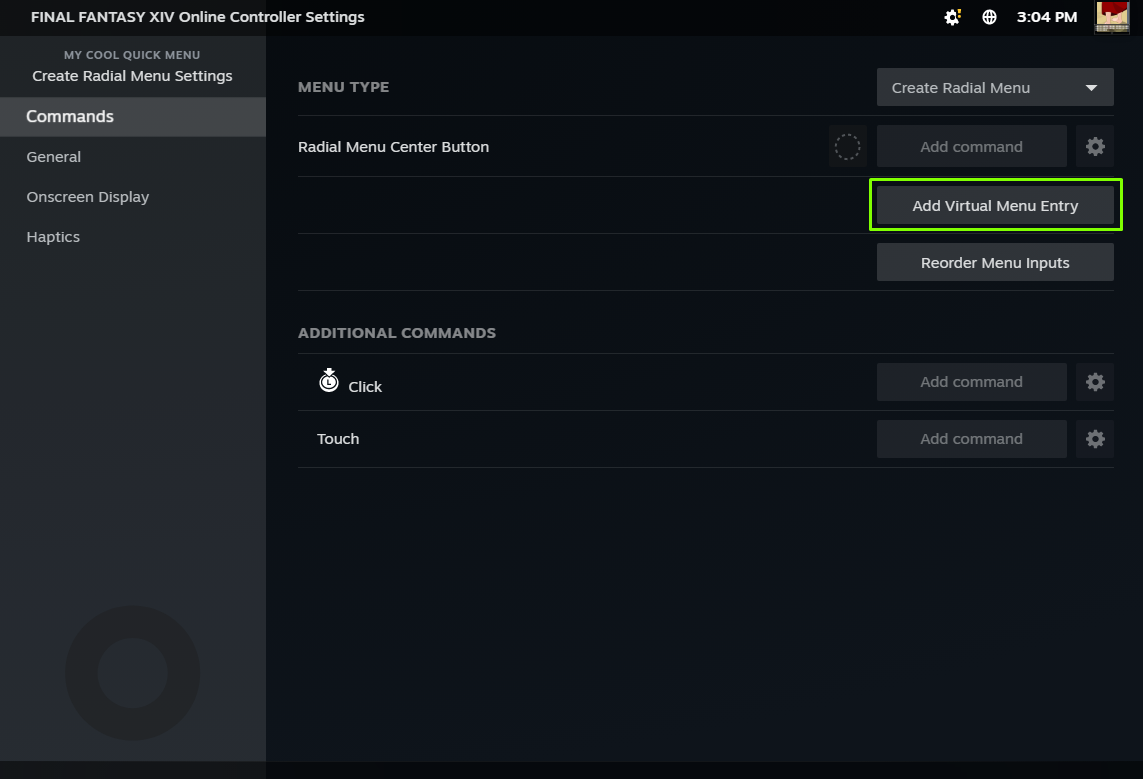The image size is (1143, 779).
Task: Open gear settings for Click command
Action: pos(1095,382)
